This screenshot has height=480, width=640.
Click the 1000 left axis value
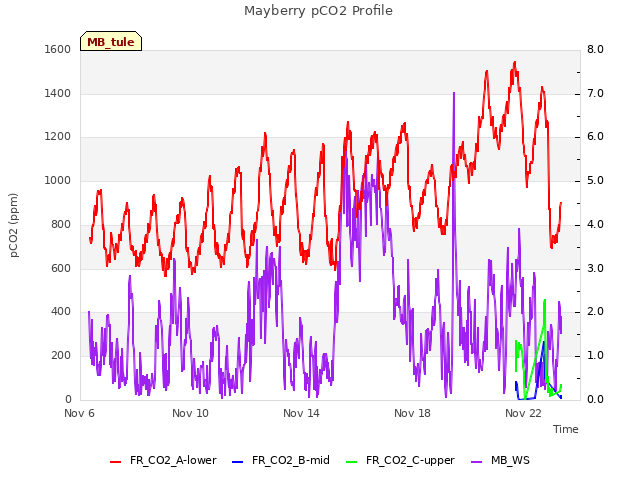(58, 180)
